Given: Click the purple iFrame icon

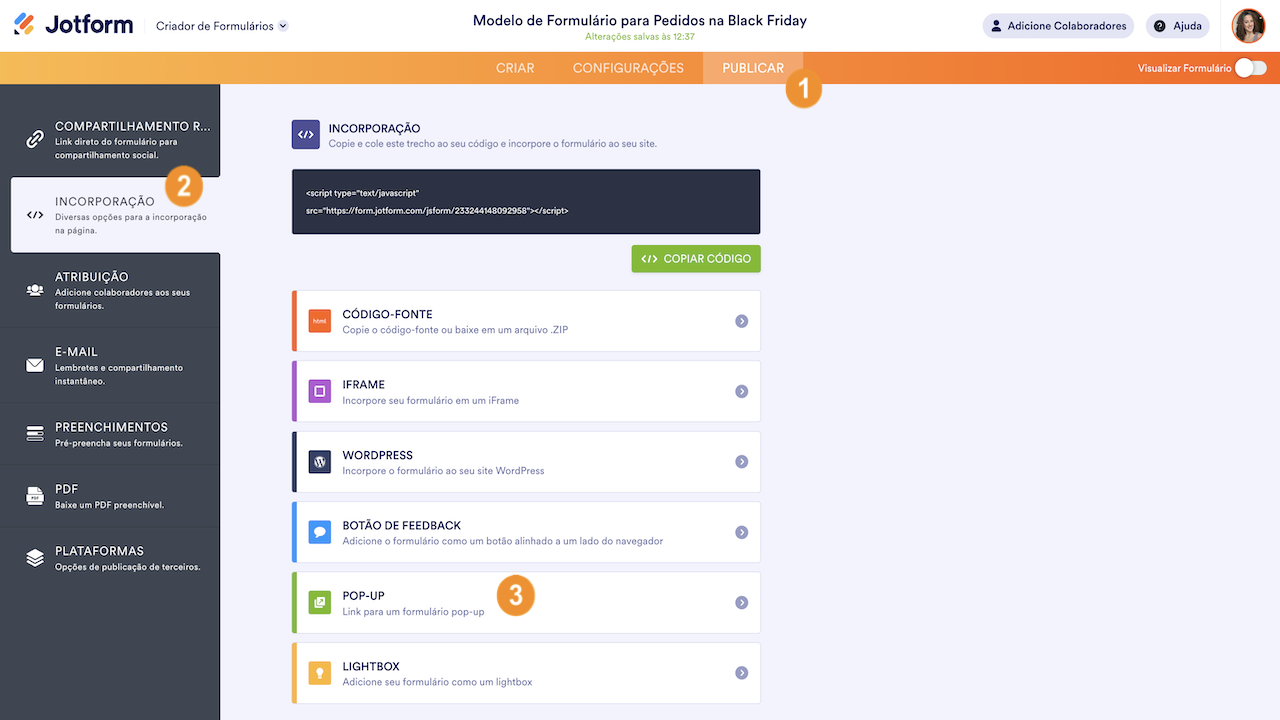Looking at the screenshot, I should click(x=320, y=391).
